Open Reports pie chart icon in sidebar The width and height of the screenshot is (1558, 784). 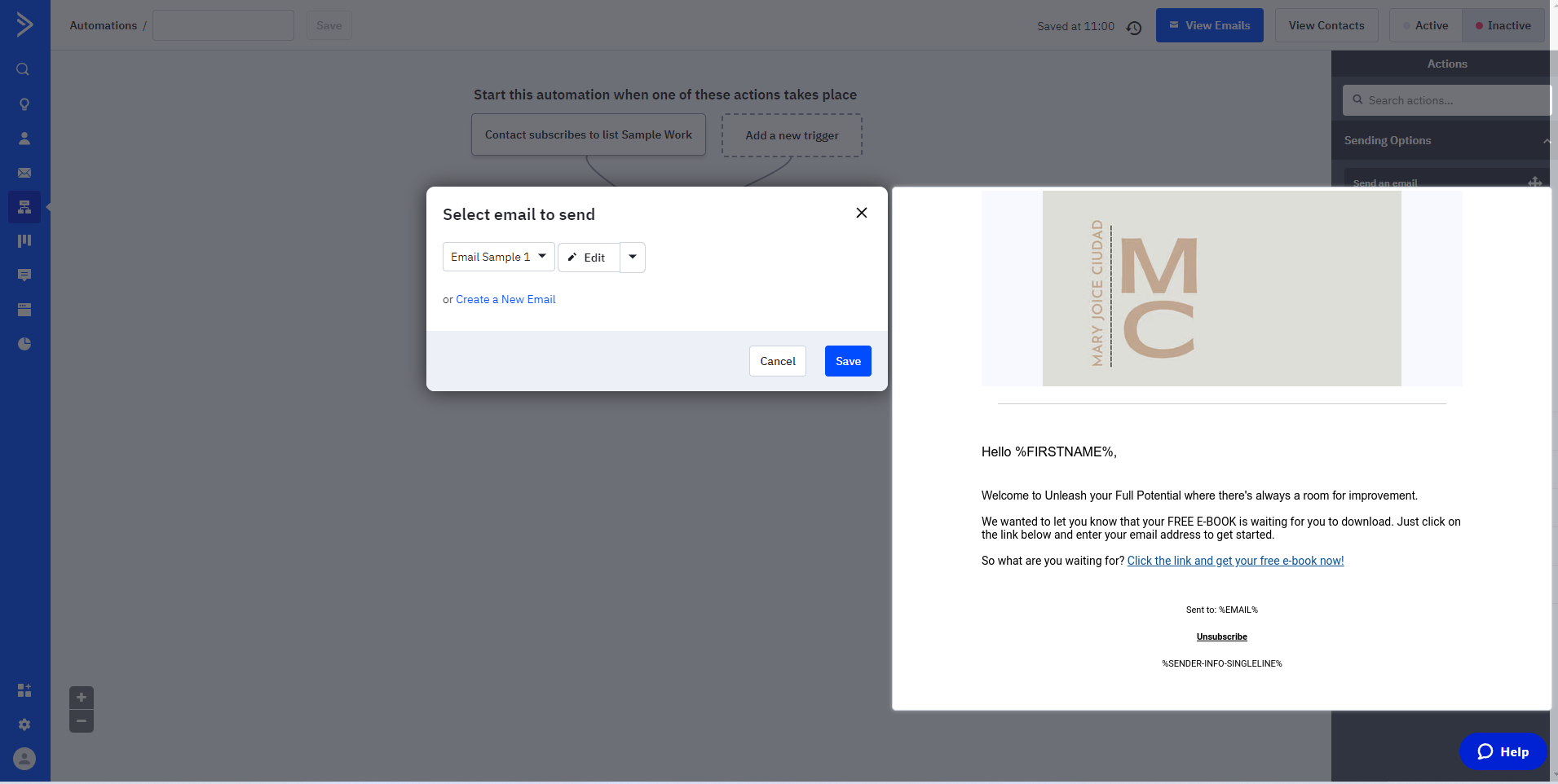pyautogui.click(x=24, y=344)
